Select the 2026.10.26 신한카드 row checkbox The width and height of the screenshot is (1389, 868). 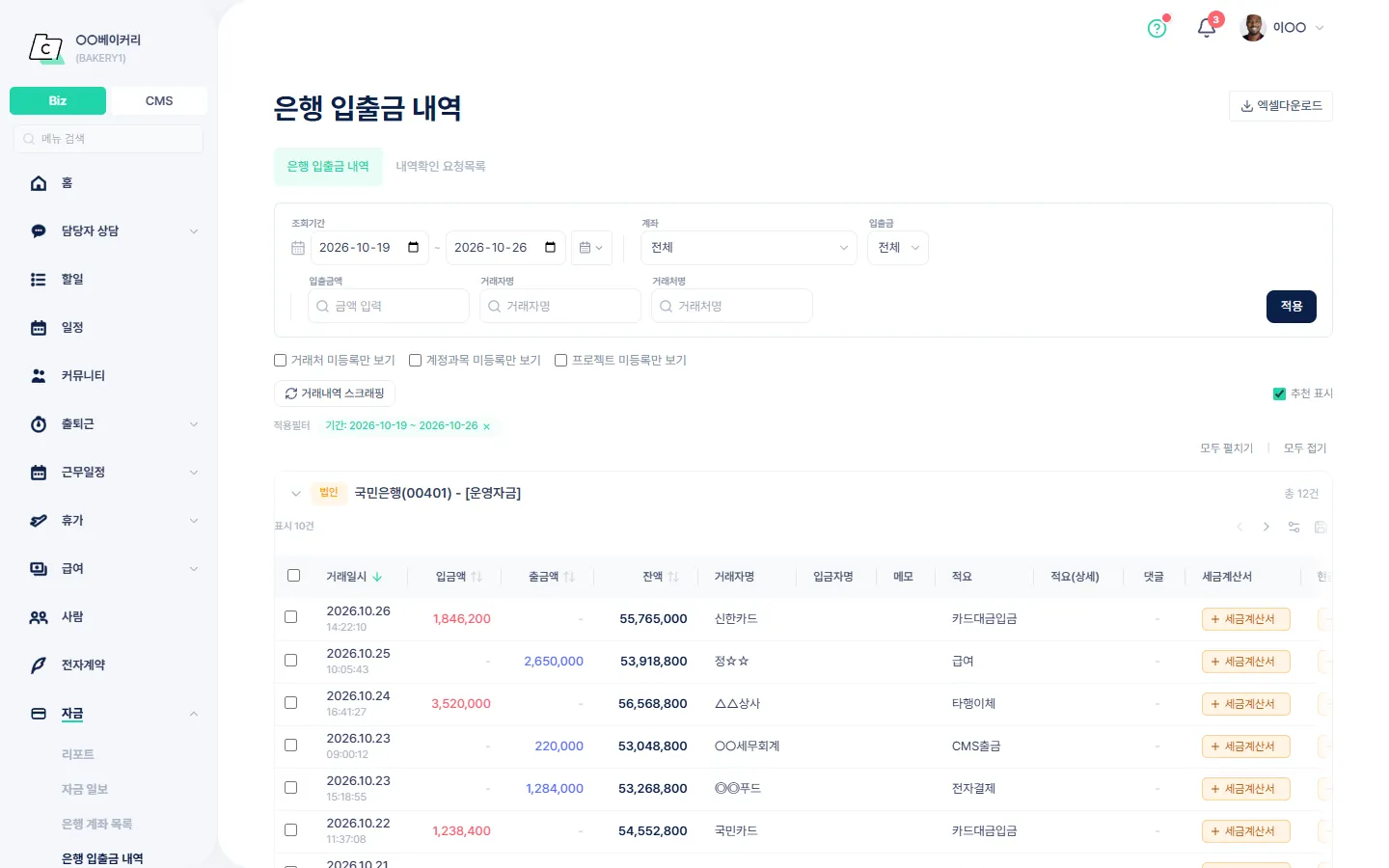(x=291, y=617)
